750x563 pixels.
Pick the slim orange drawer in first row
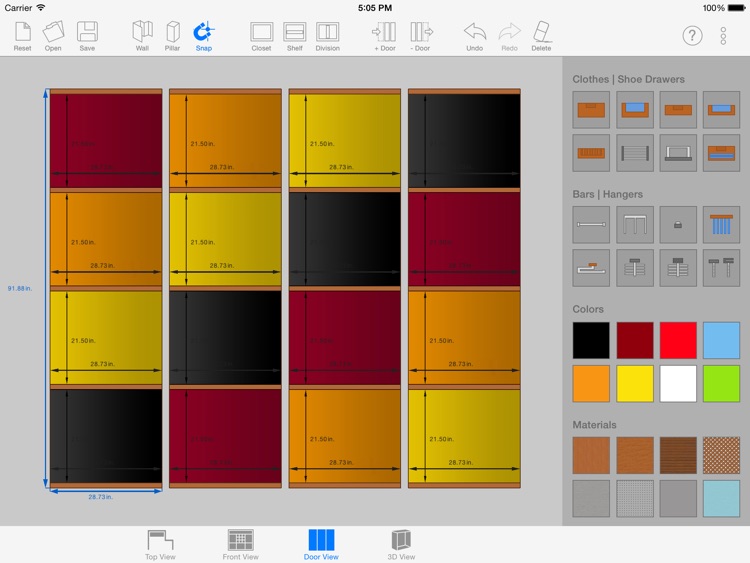[678, 110]
